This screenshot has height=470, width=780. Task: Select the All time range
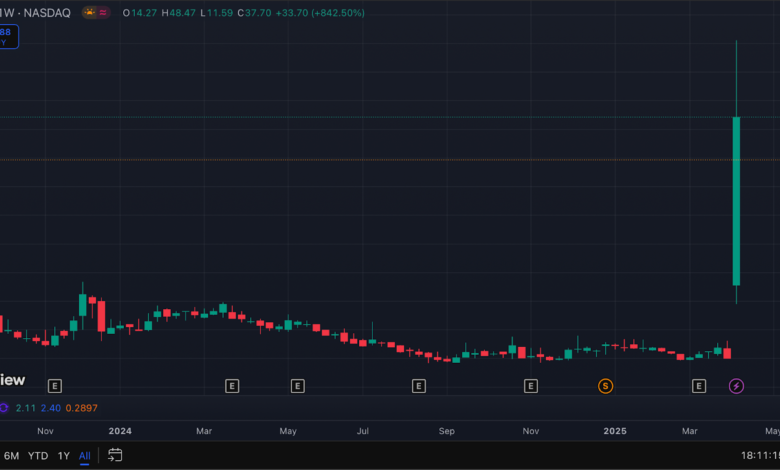85,455
